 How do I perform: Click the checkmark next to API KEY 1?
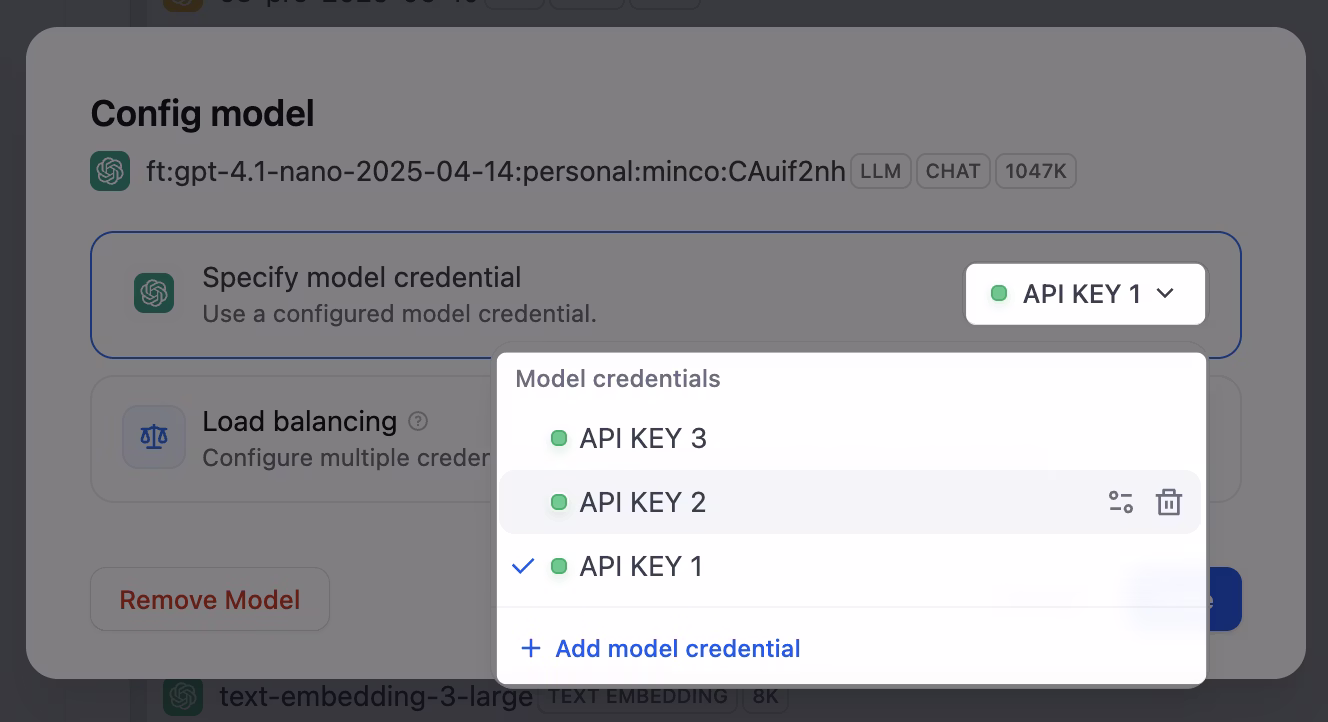point(522,566)
